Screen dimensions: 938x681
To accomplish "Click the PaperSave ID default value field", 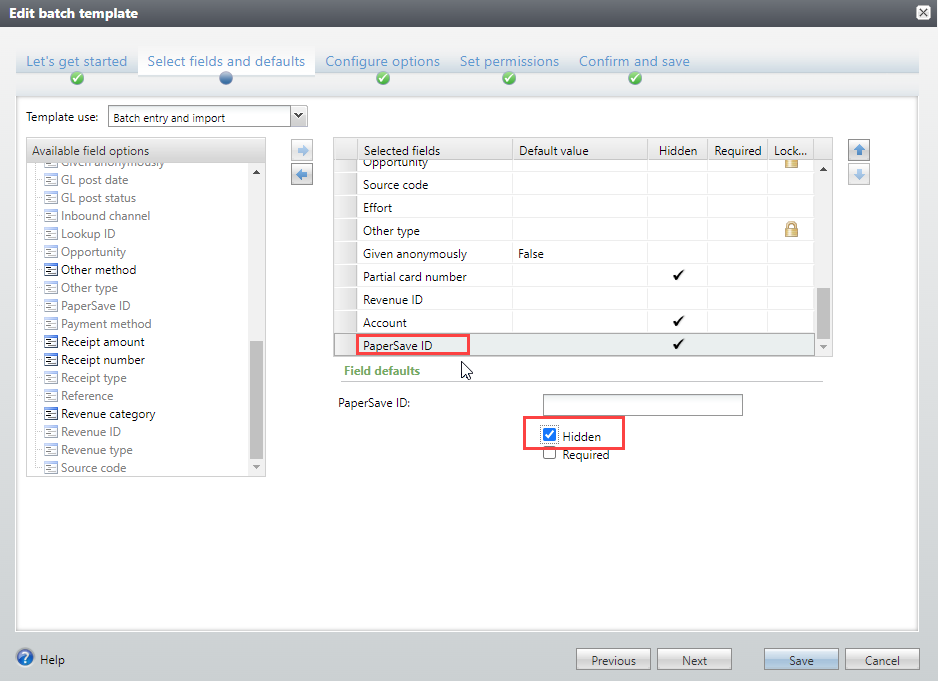I will [642, 405].
